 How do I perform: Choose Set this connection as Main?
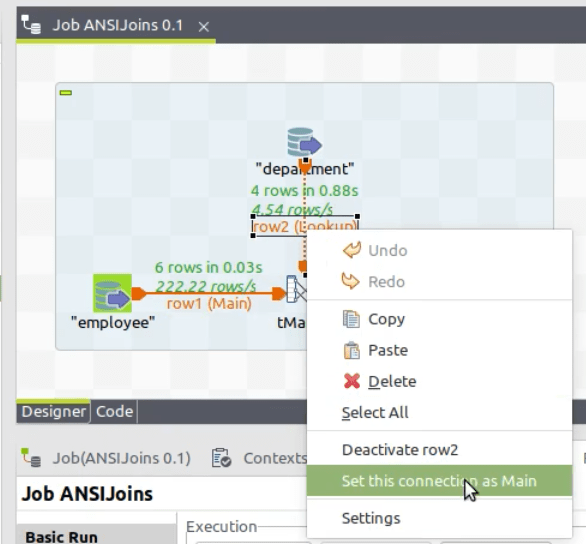point(440,481)
